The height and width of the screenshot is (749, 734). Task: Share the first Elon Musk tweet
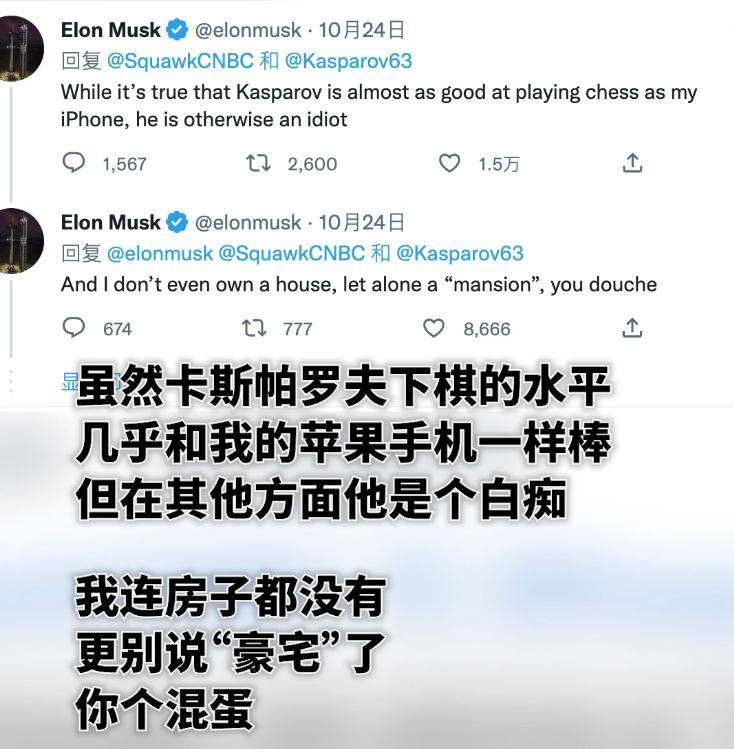[x=632, y=163]
